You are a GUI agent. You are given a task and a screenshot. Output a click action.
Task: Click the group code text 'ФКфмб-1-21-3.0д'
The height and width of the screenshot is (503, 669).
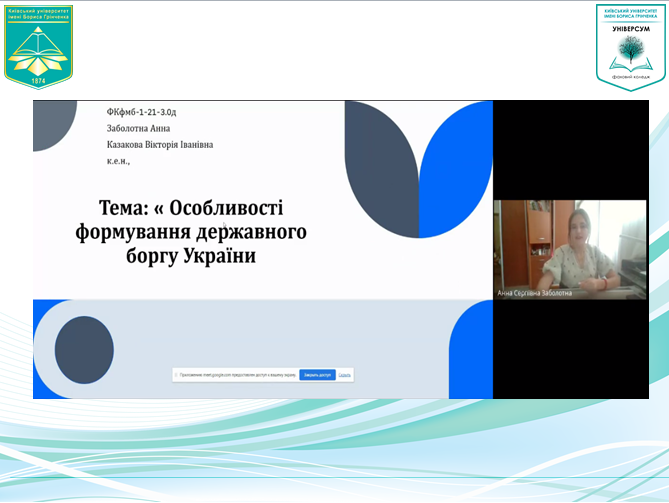pyautogui.click(x=141, y=112)
